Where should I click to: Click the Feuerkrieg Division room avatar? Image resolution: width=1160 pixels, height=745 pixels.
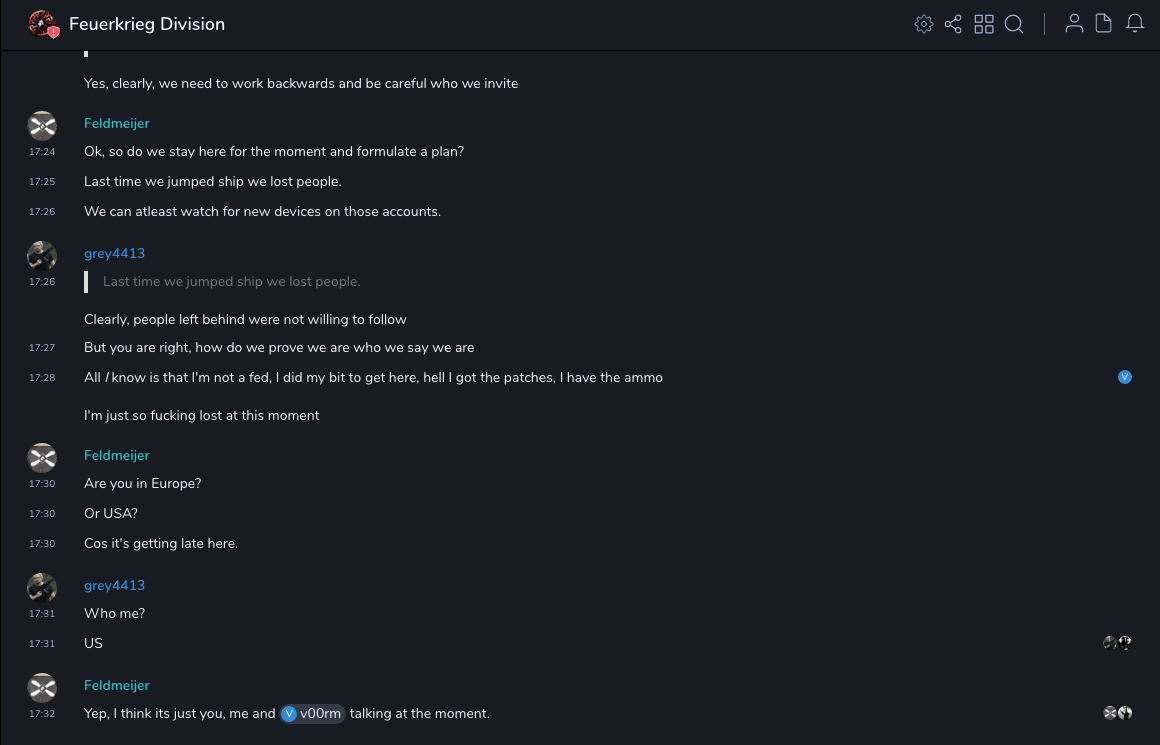click(x=42, y=24)
